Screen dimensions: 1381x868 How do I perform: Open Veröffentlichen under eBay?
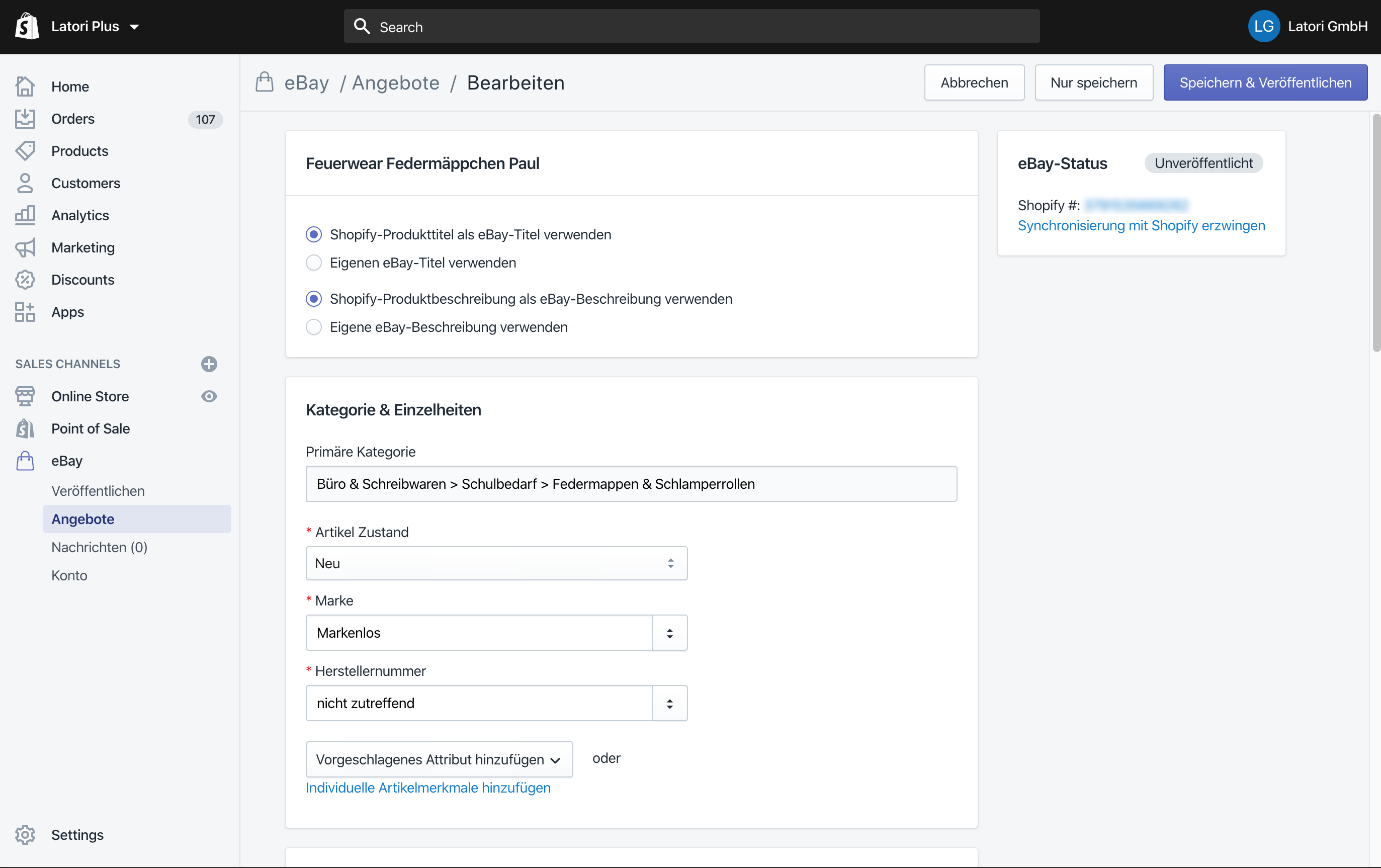[x=98, y=491]
